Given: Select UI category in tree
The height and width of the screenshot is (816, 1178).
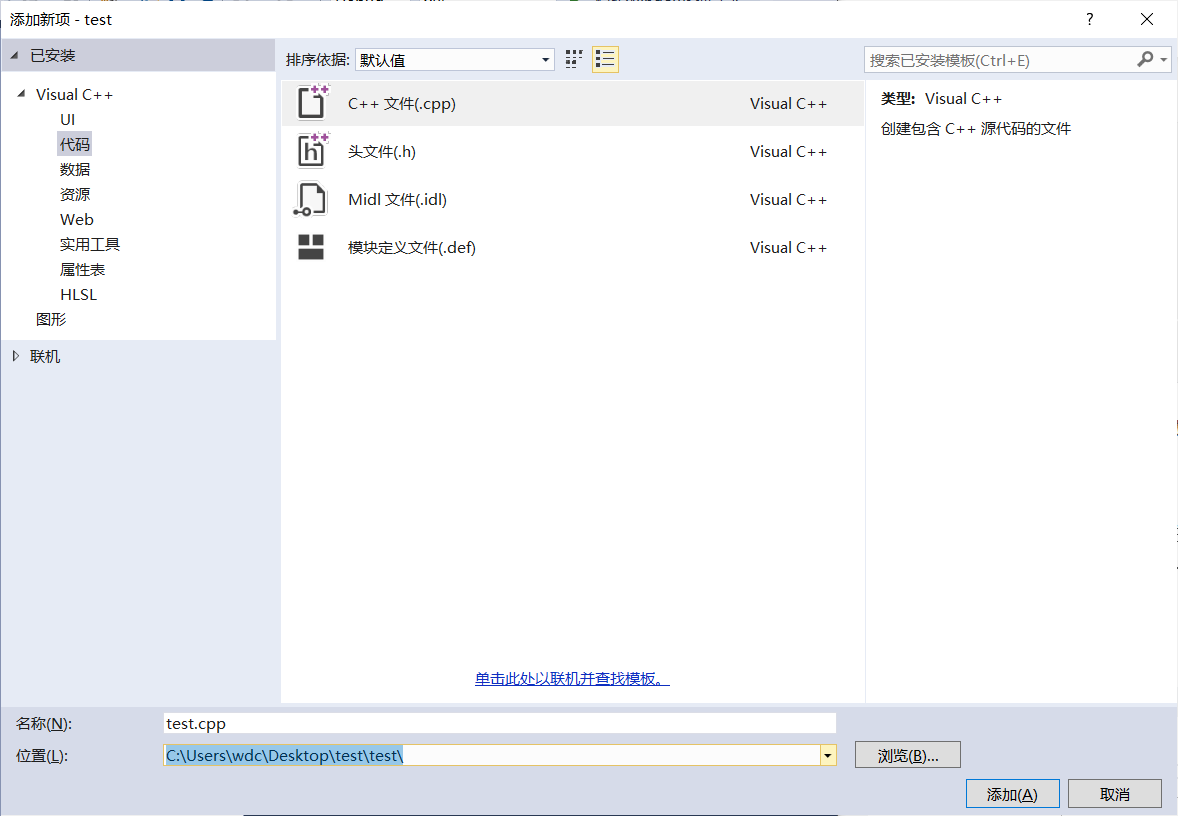Looking at the screenshot, I should [x=68, y=119].
